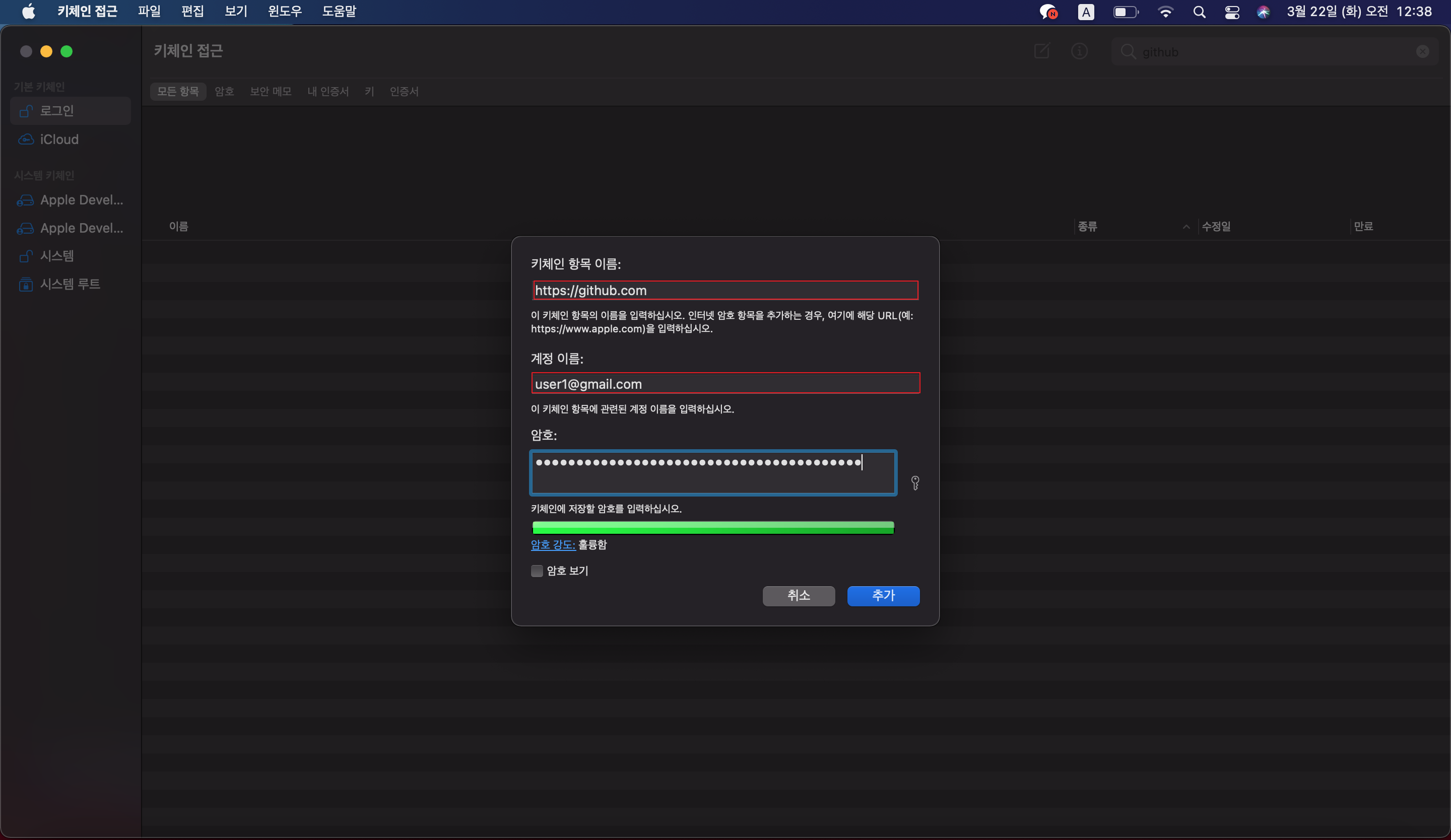Image resolution: width=1451 pixels, height=840 pixels.
Task: Click the green password strength bar
Action: (713, 528)
